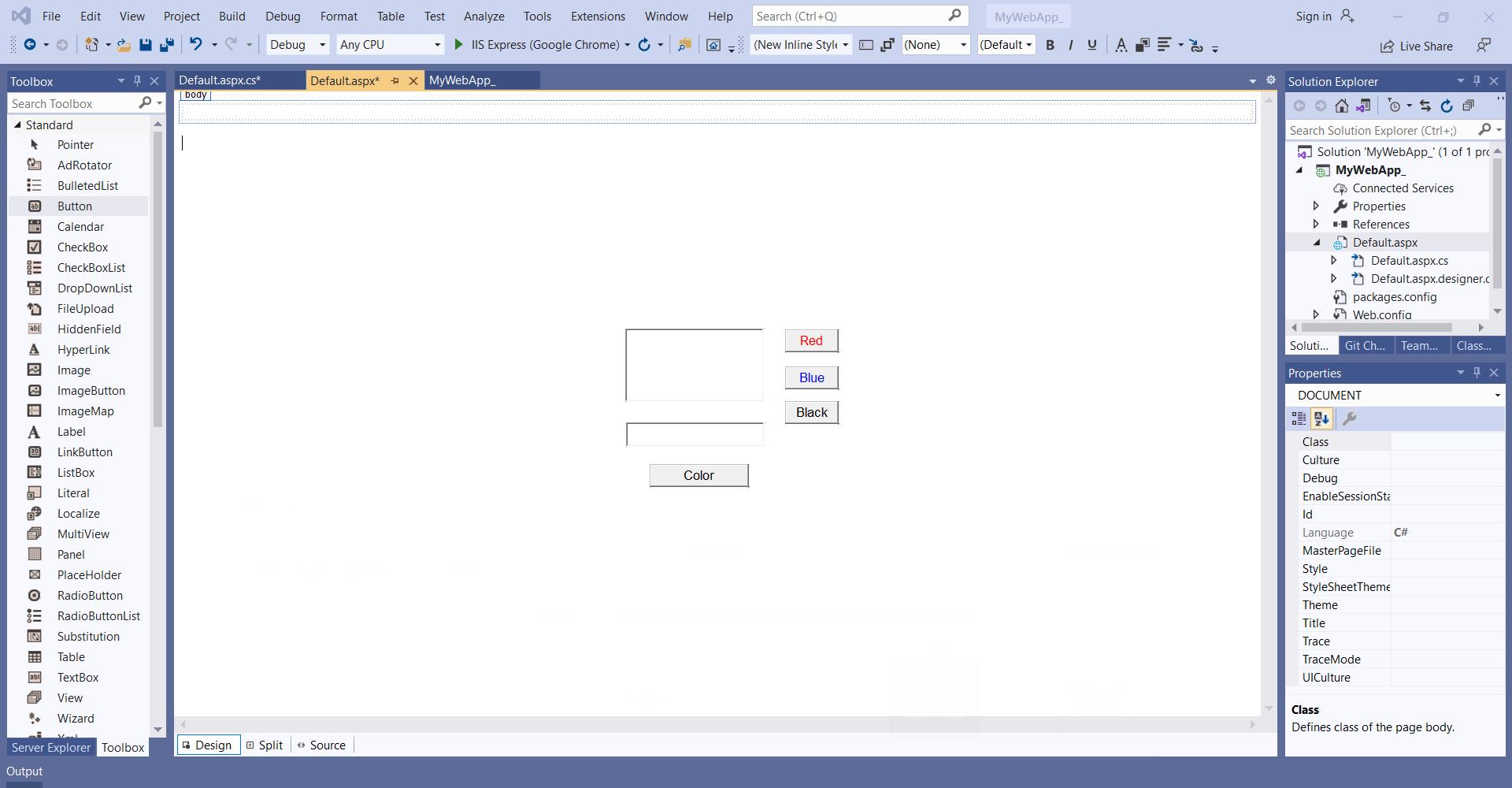
Task: Click the Undo arrow icon
Action: (x=196, y=45)
